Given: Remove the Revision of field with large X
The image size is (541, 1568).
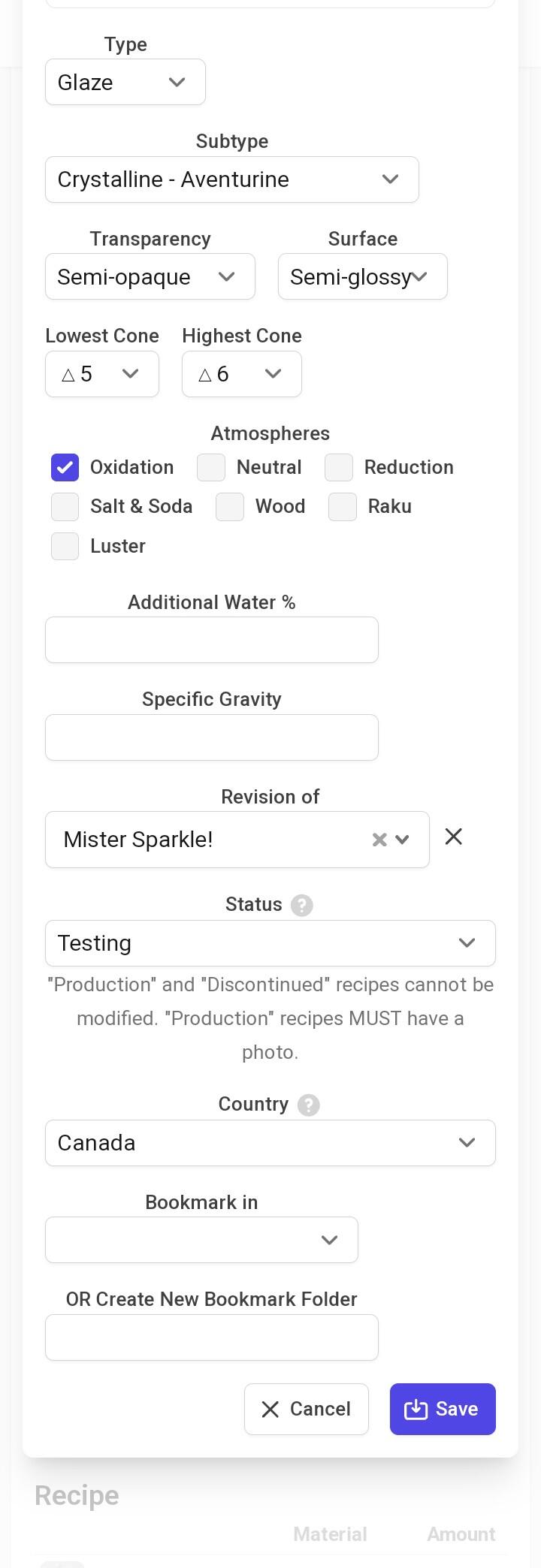Looking at the screenshot, I should pos(453,837).
